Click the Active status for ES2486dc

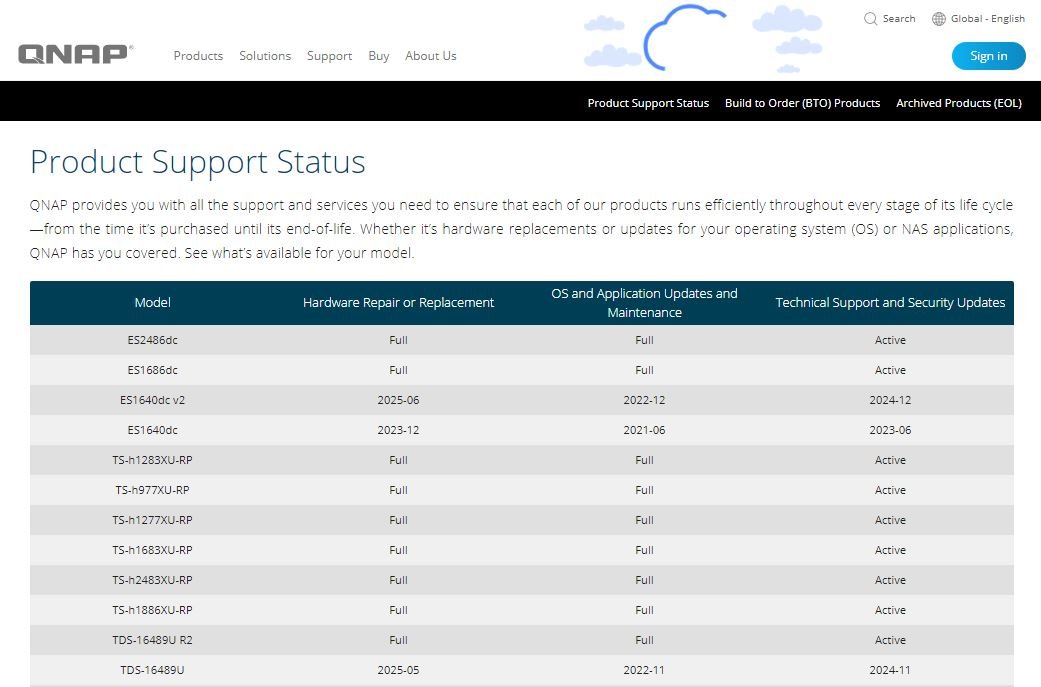(x=890, y=340)
